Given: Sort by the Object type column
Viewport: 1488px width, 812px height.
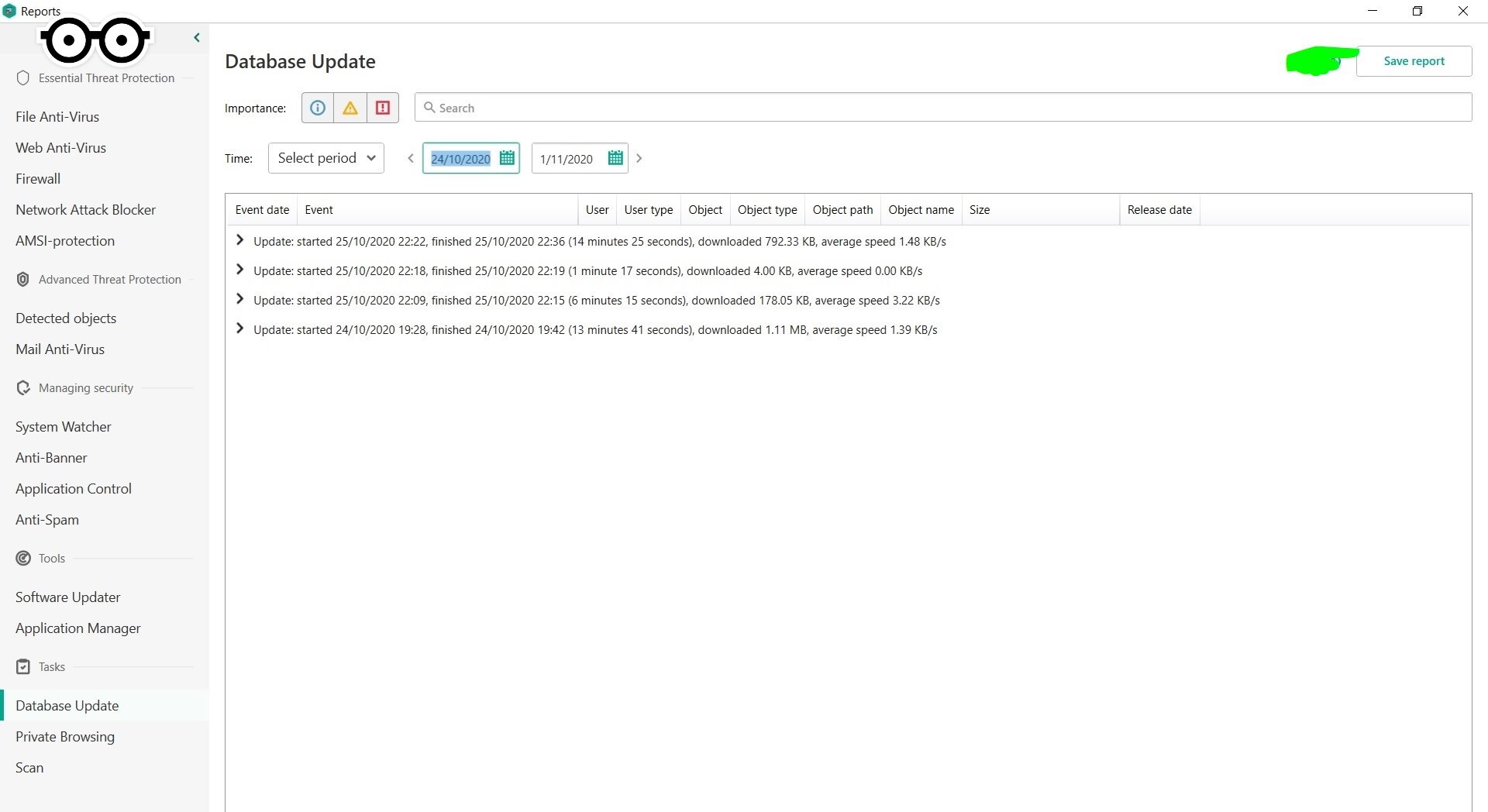Looking at the screenshot, I should pos(767,210).
